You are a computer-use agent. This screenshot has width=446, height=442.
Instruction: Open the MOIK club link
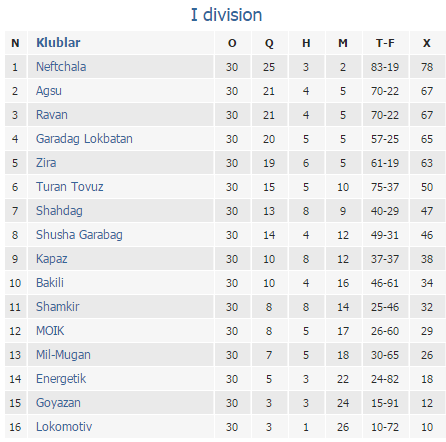pos(50,331)
